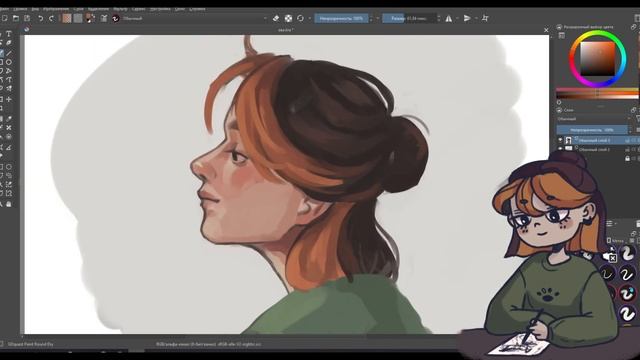Image resolution: width=640 pixels, height=360 pixels.
Task: Click the brush opacity slider in toolbar
Action: pos(341,18)
